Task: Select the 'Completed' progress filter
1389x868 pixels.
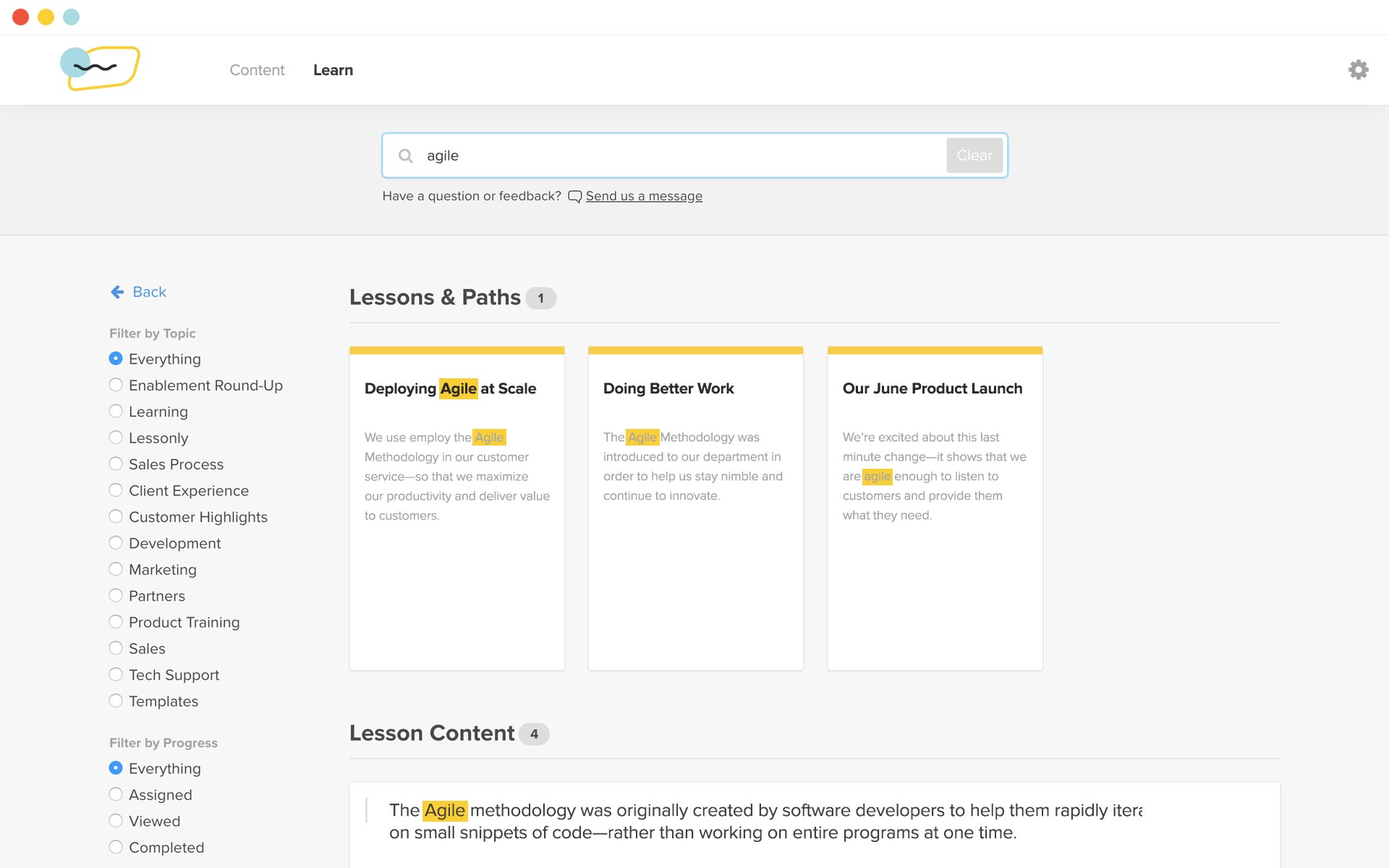Action: 116,847
